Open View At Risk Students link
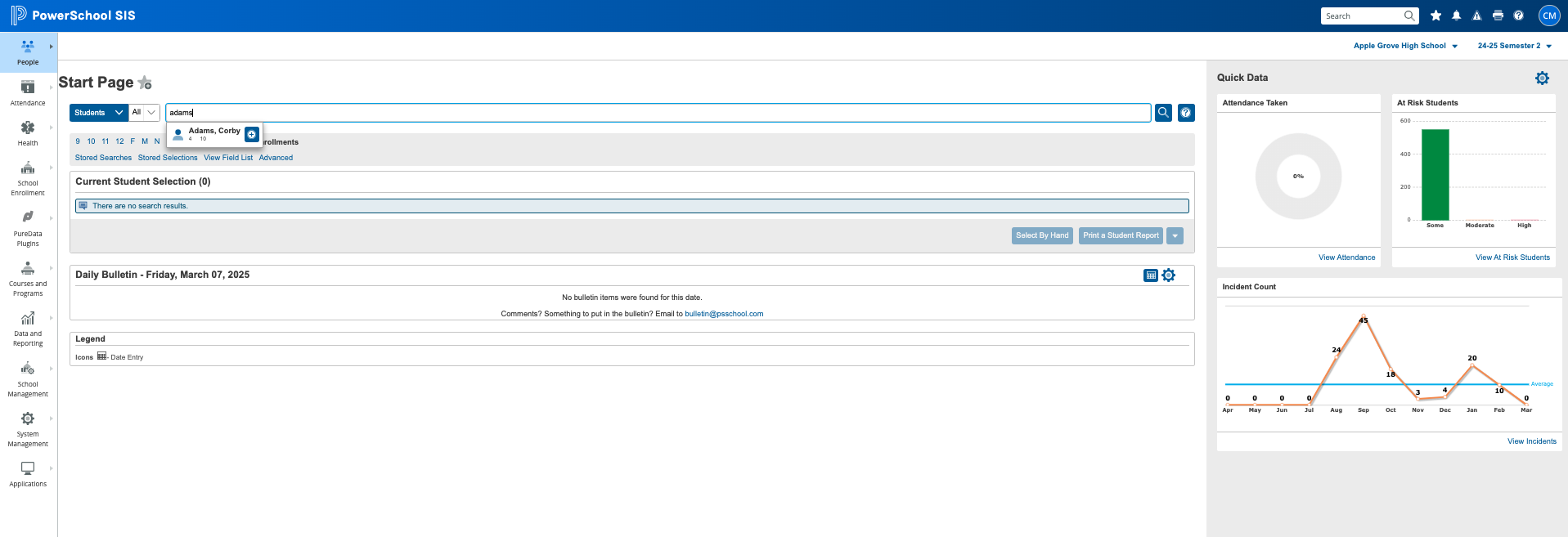The image size is (1568, 537). coord(1512,257)
